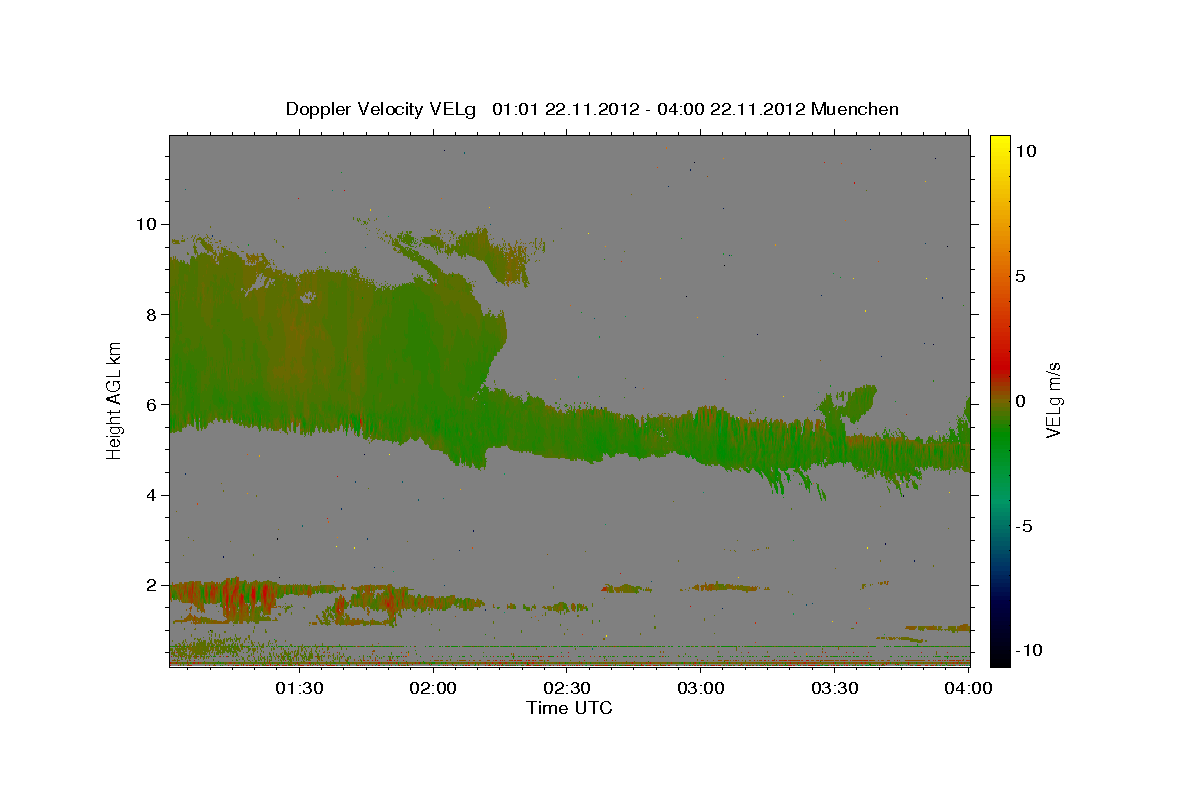
Task: Click the black bottom of the colorbar
Action: [x=999, y=655]
